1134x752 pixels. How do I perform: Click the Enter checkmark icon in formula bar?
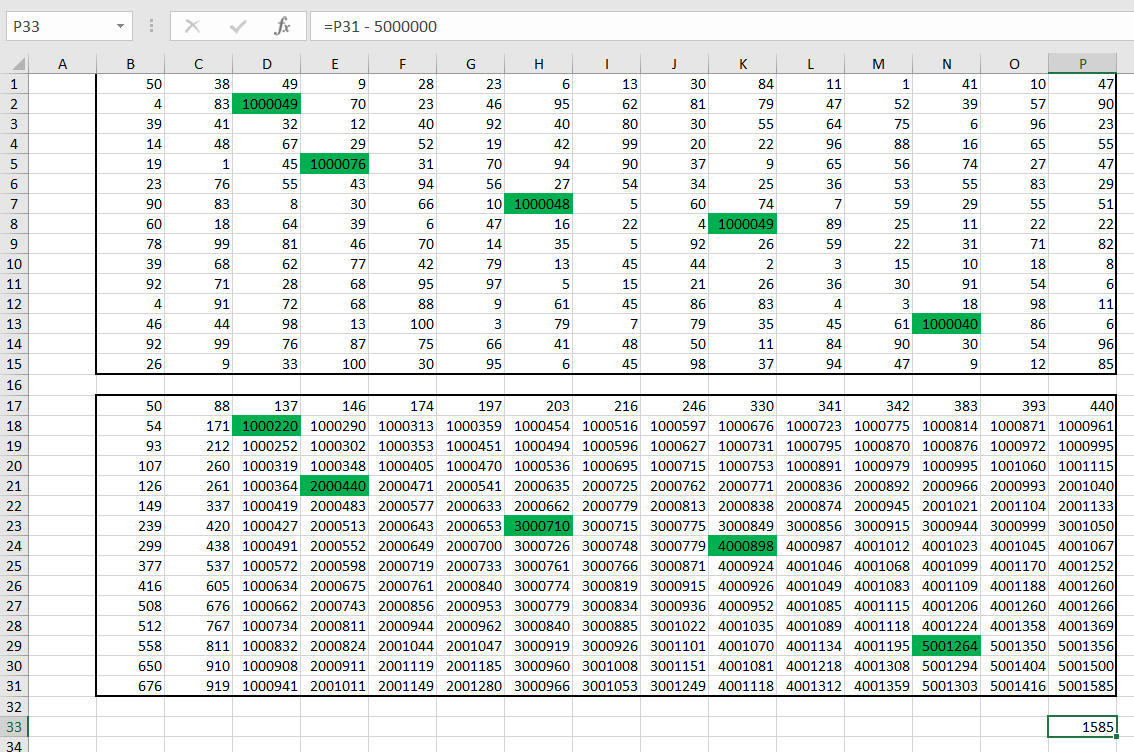238,26
